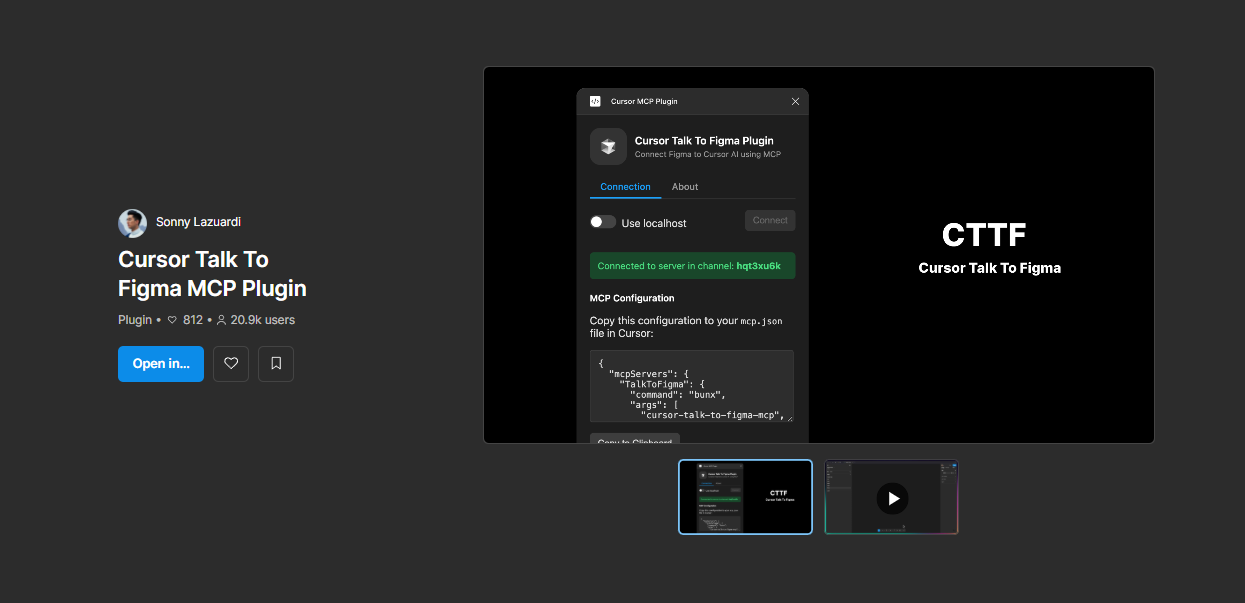Click the heart like icon button
The width and height of the screenshot is (1245, 603).
231,364
